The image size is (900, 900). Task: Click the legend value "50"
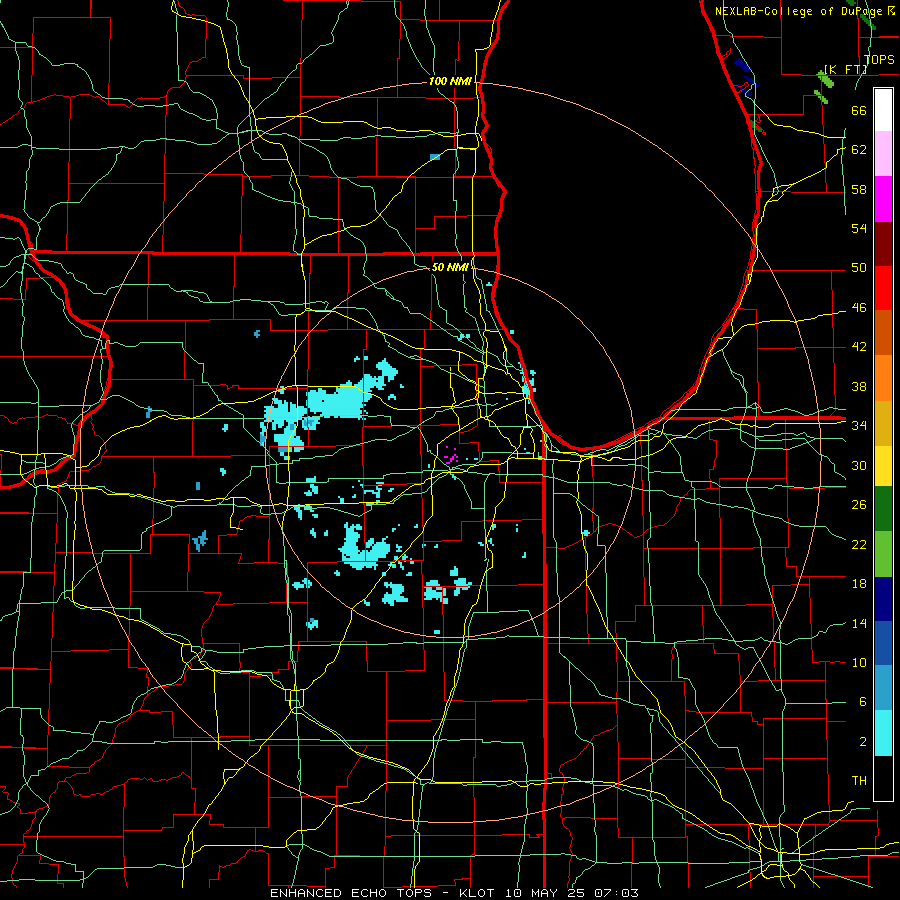[859, 268]
